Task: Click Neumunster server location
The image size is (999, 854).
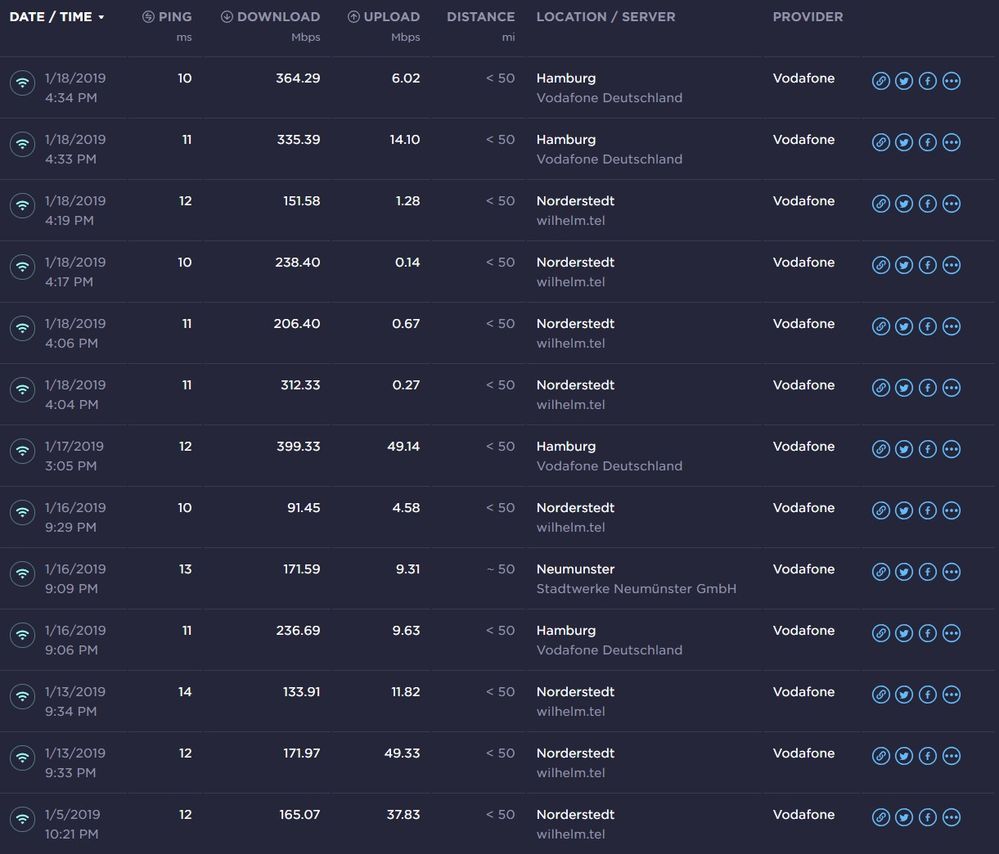Action: pos(575,569)
